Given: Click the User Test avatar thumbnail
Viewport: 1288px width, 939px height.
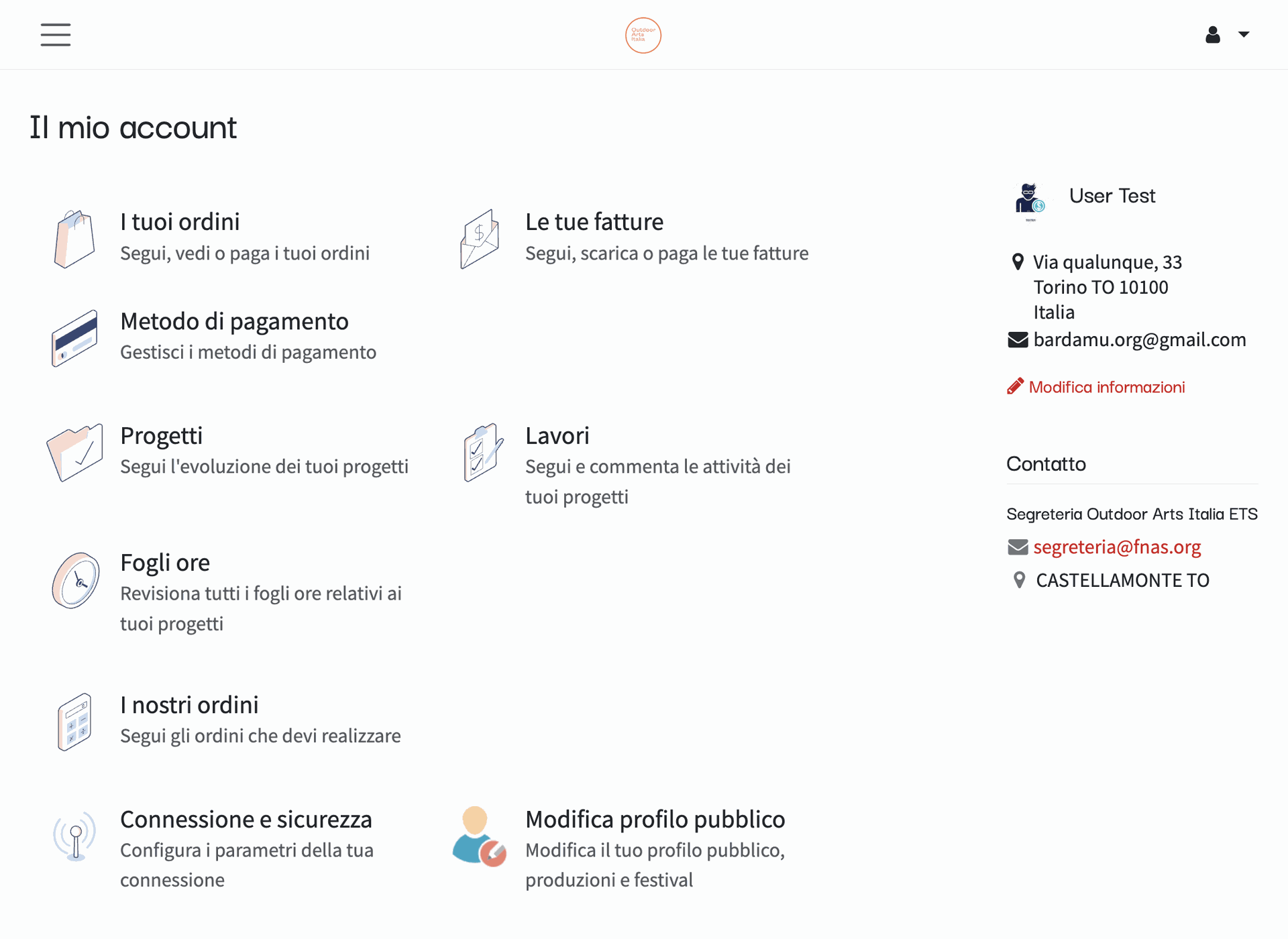Looking at the screenshot, I should coord(1030,201).
